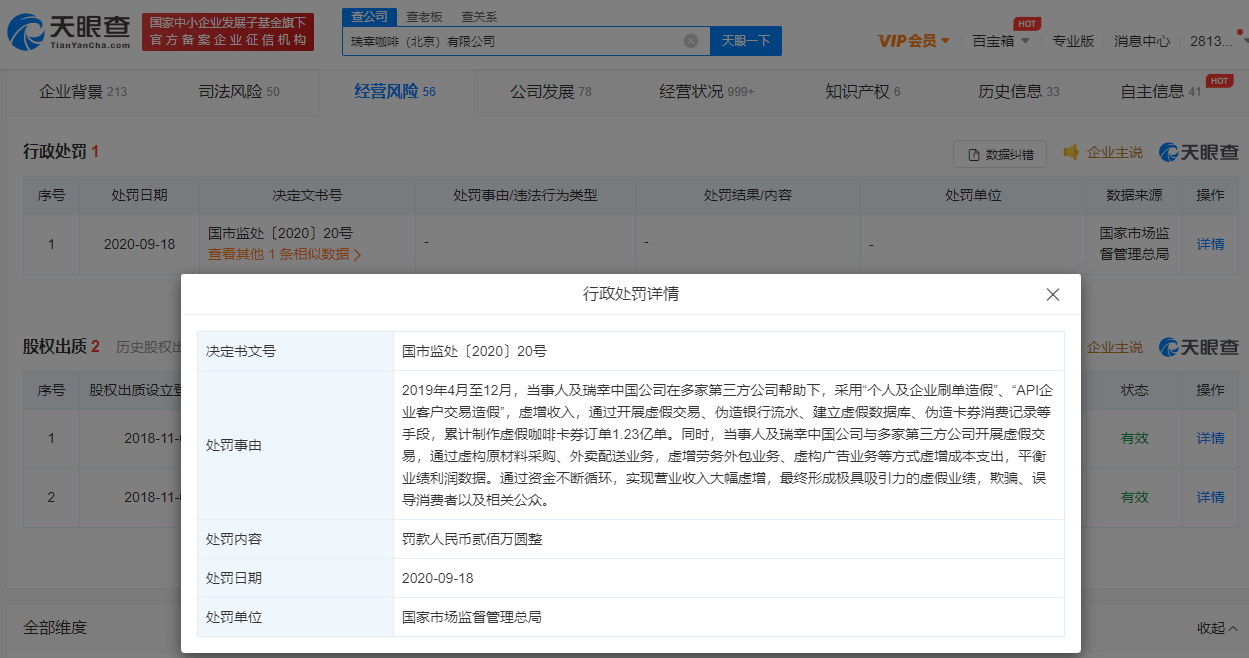The image size is (1249, 658).
Task: Open 历史信息 tab
Action: pyautogui.click(x=1019, y=92)
